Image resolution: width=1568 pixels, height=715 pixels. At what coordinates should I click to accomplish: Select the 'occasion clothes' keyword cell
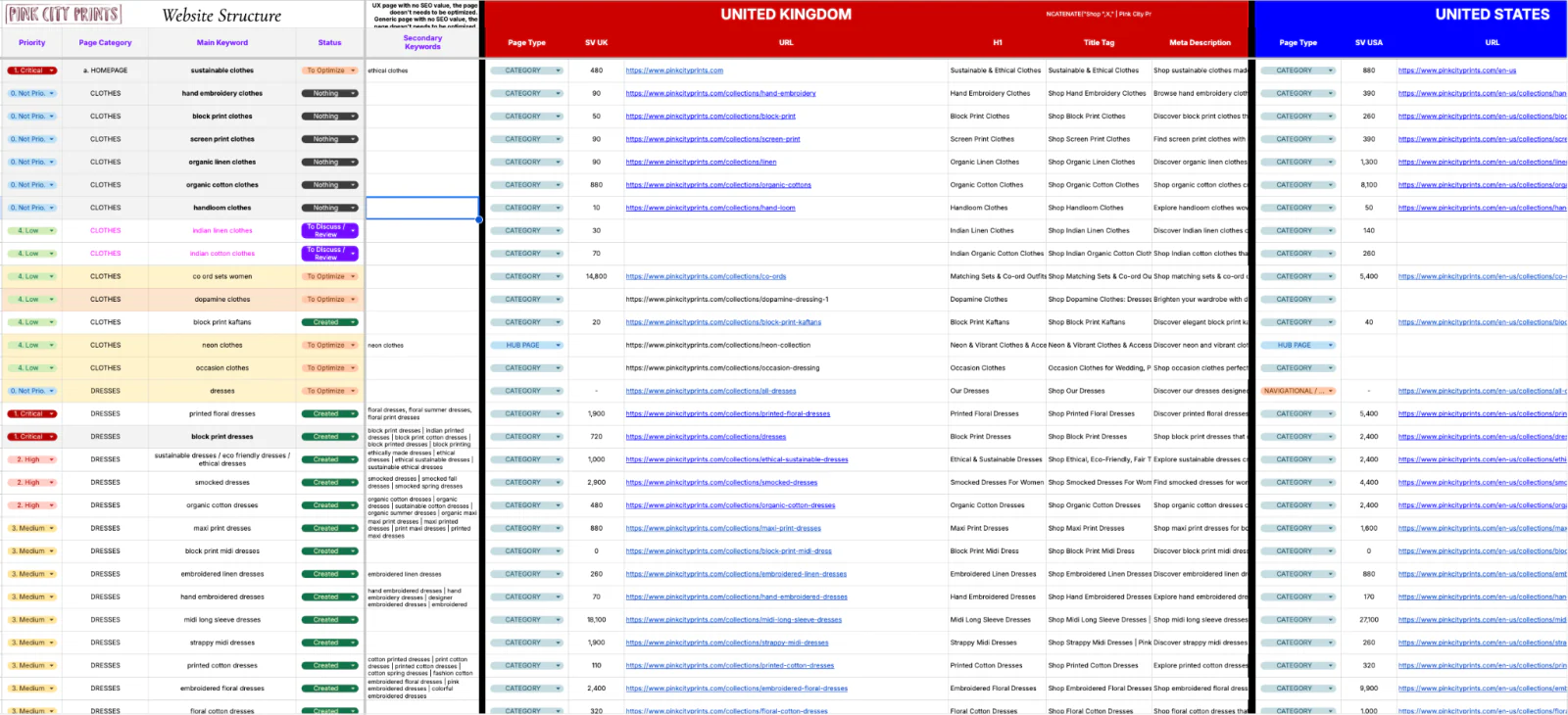[x=222, y=368]
